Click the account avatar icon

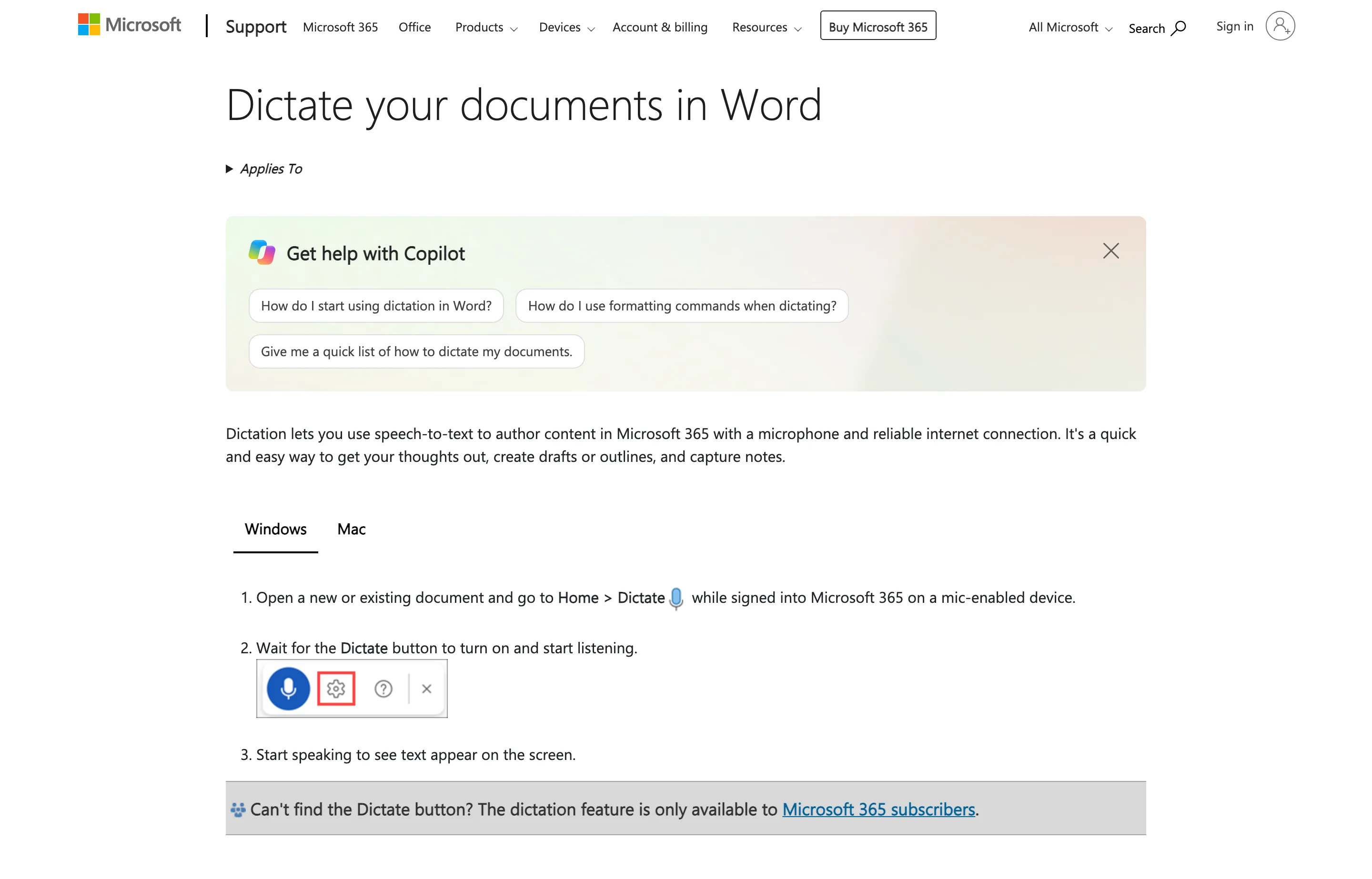click(x=1280, y=26)
